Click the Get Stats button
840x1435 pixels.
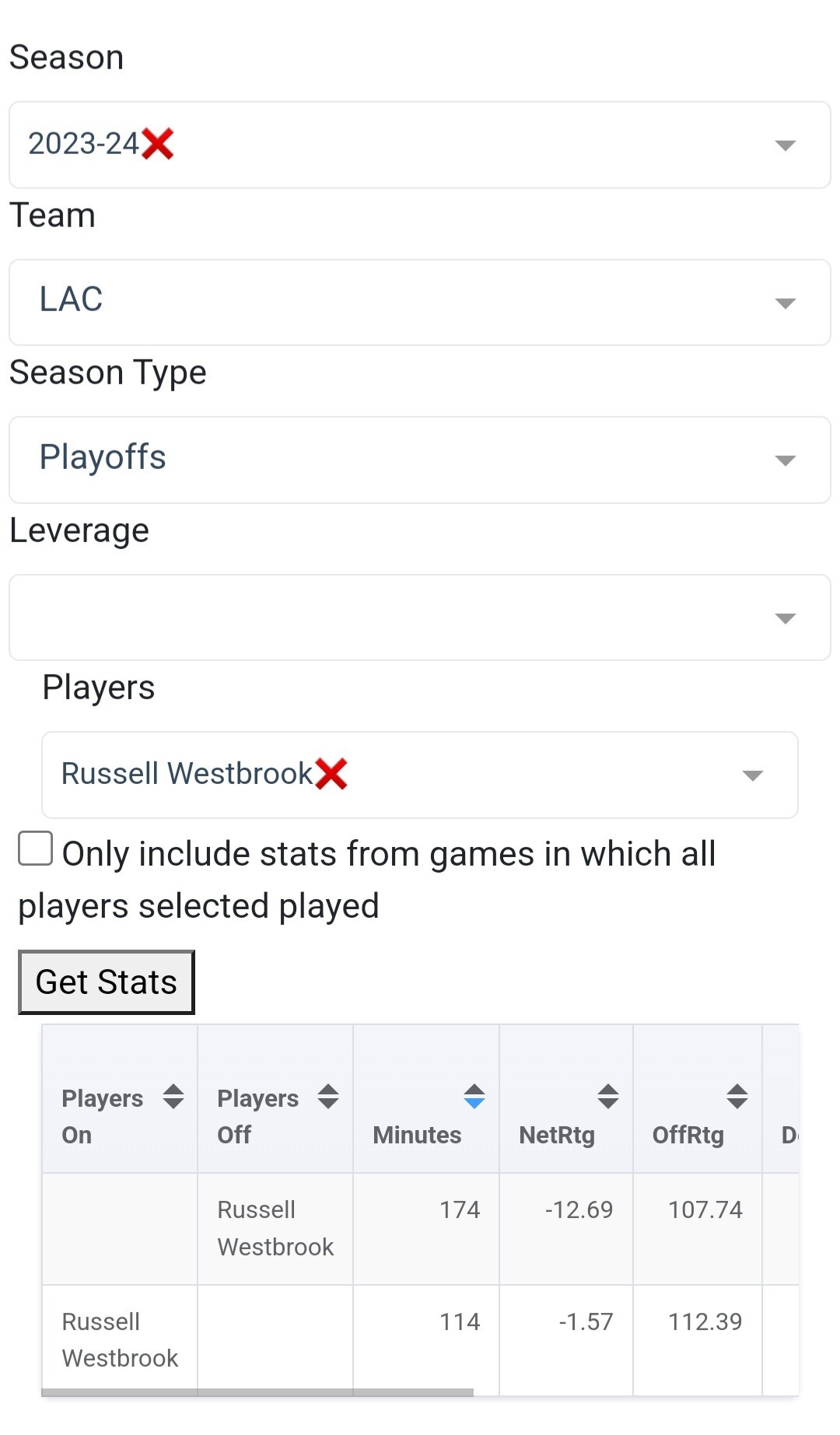pos(107,982)
